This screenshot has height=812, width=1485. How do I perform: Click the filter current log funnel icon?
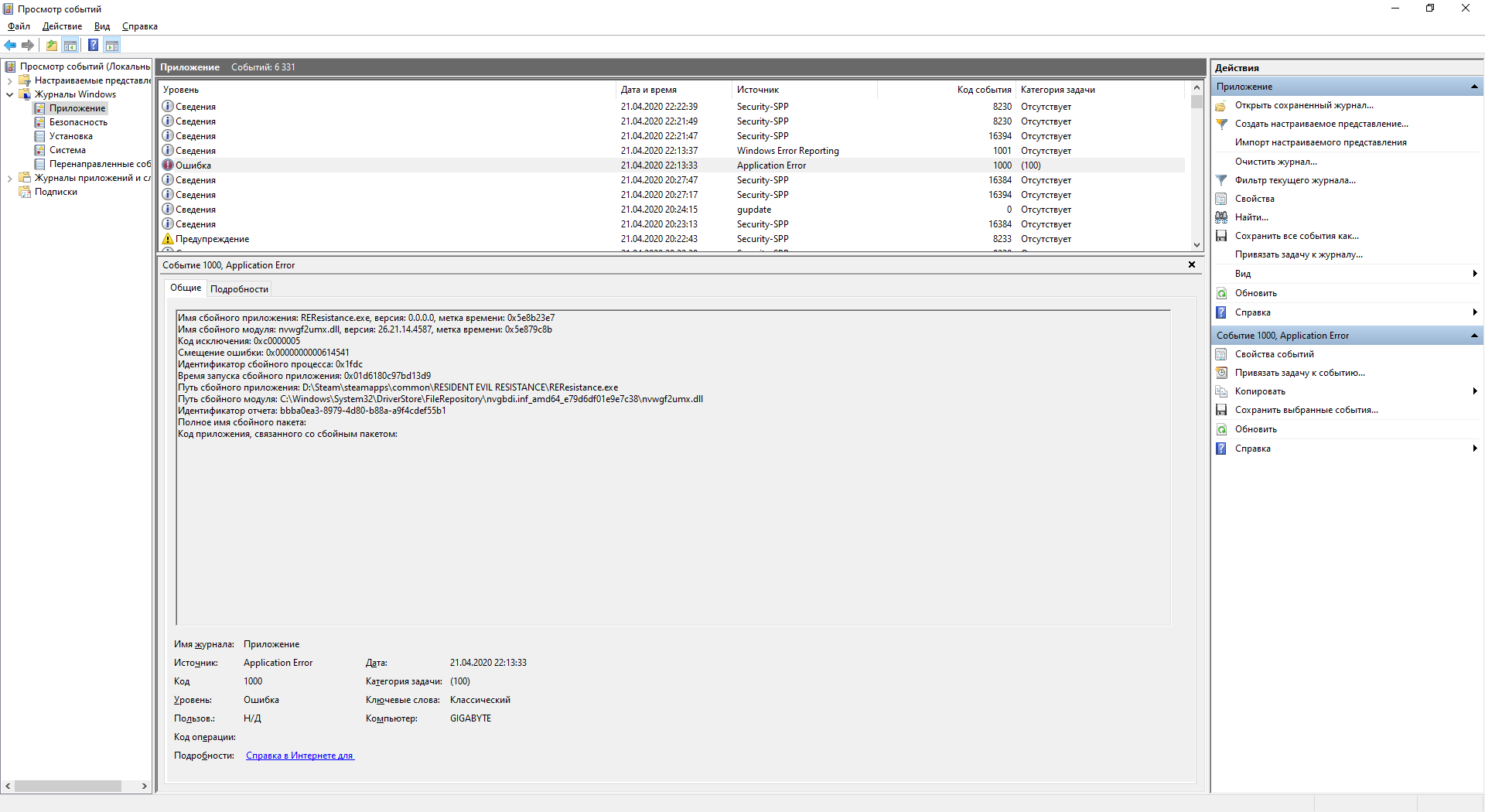[x=1221, y=180]
